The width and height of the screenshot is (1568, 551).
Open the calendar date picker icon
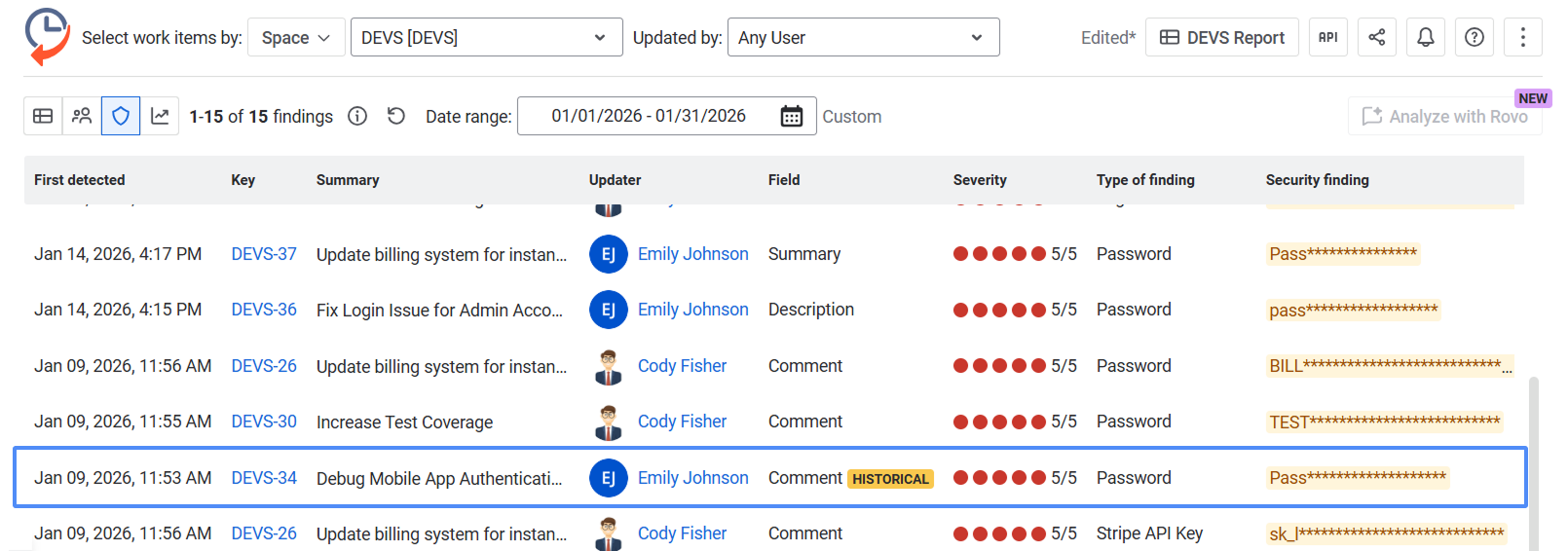[792, 116]
